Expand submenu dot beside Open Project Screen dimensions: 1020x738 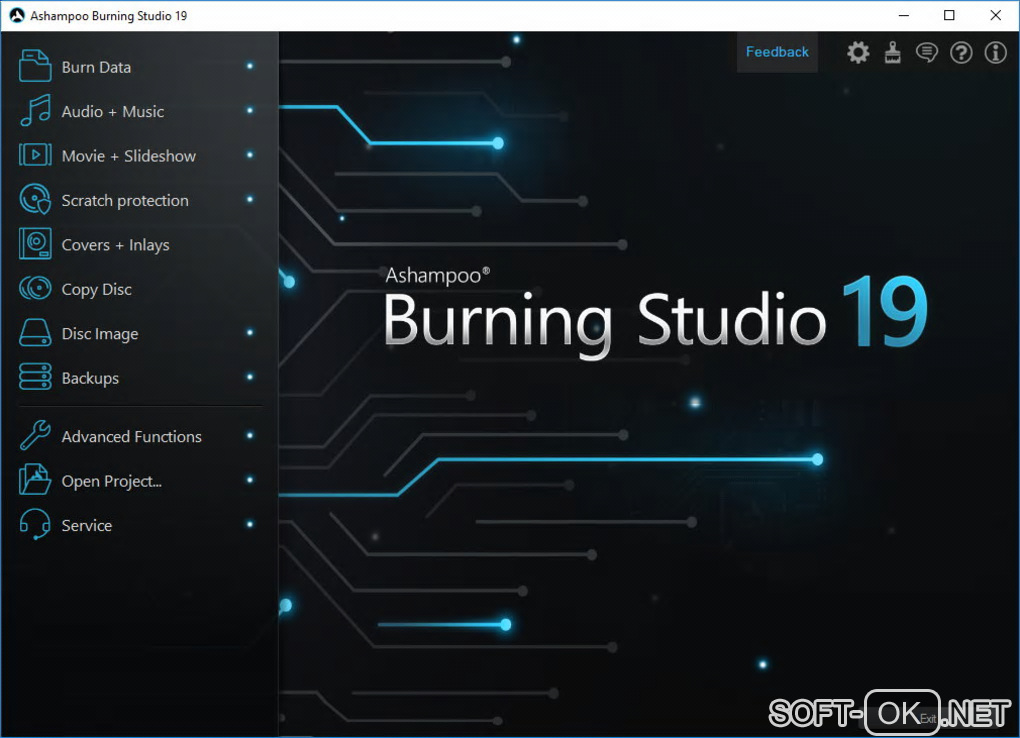[250, 479]
